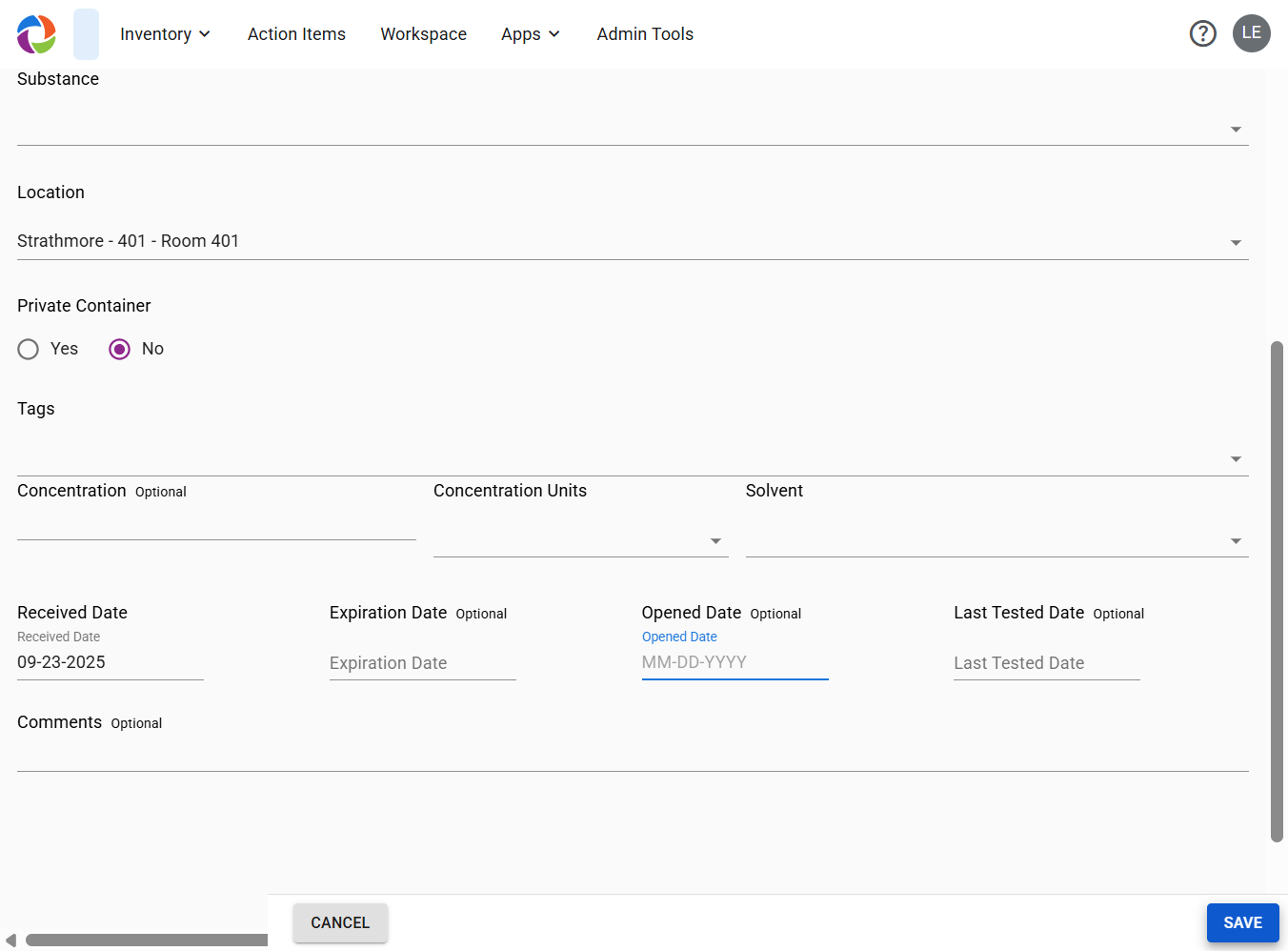Open the Inventory menu
The height and width of the screenshot is (951, 1288).
pos(165,34)
